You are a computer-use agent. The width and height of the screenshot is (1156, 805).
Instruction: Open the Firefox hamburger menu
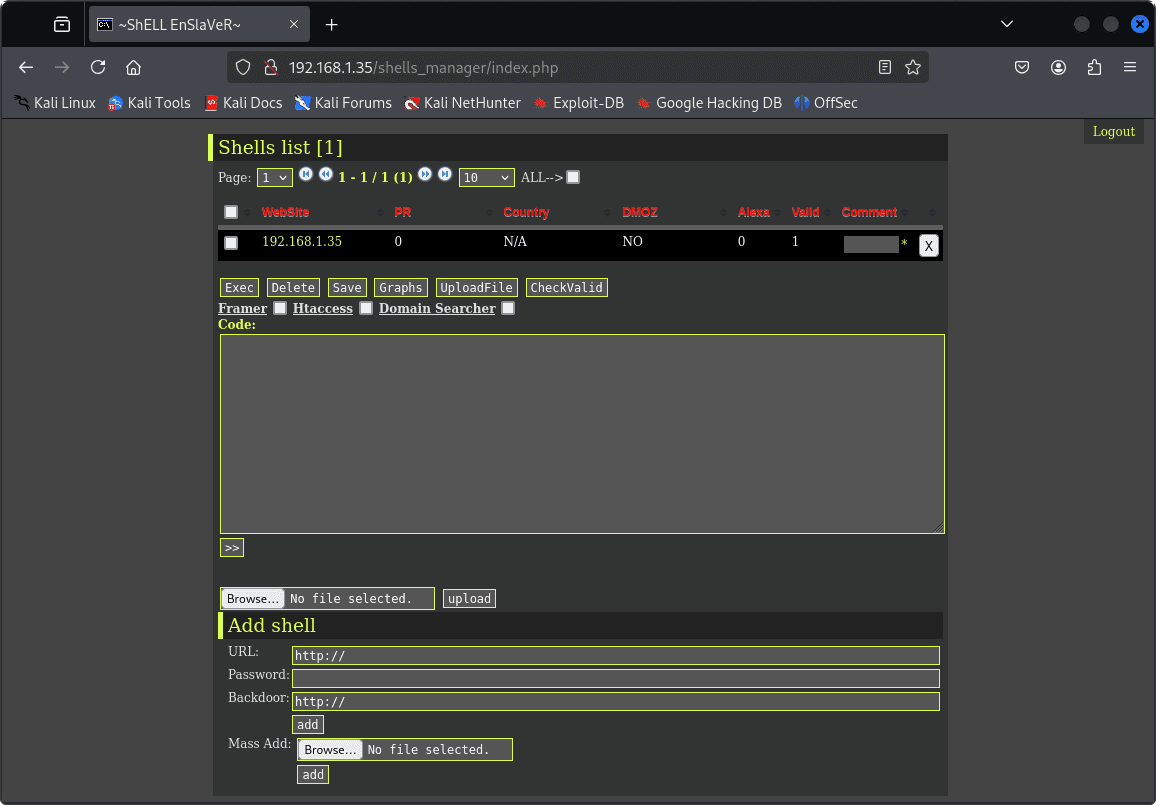coord(1130,67)
